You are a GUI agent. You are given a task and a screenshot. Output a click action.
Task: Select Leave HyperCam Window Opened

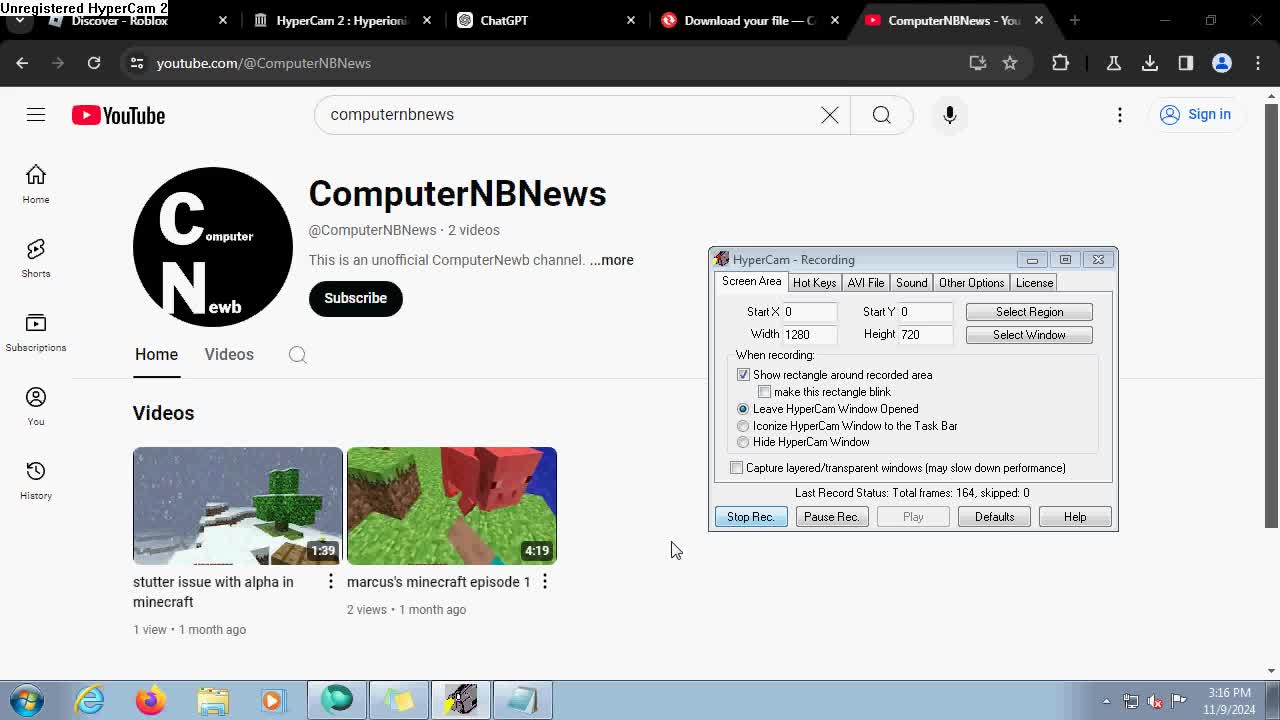tap(743, 409)
